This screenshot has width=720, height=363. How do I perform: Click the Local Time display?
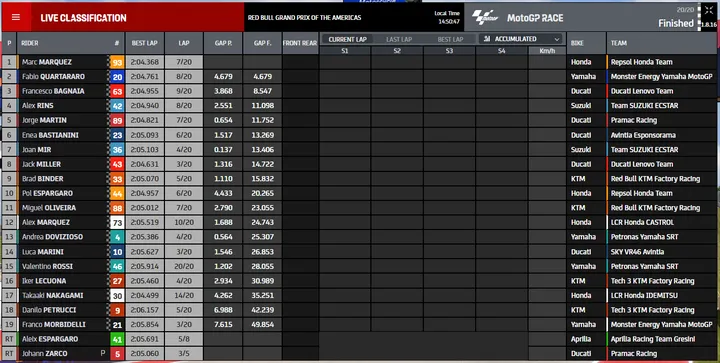tap(447, 17)
